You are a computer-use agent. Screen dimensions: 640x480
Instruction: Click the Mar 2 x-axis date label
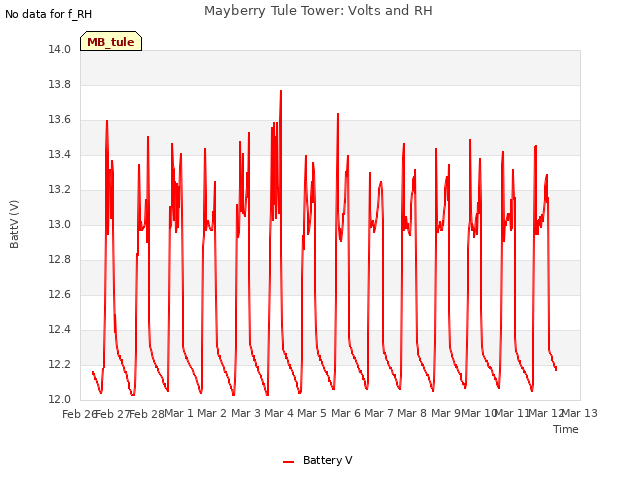(212, 413)
